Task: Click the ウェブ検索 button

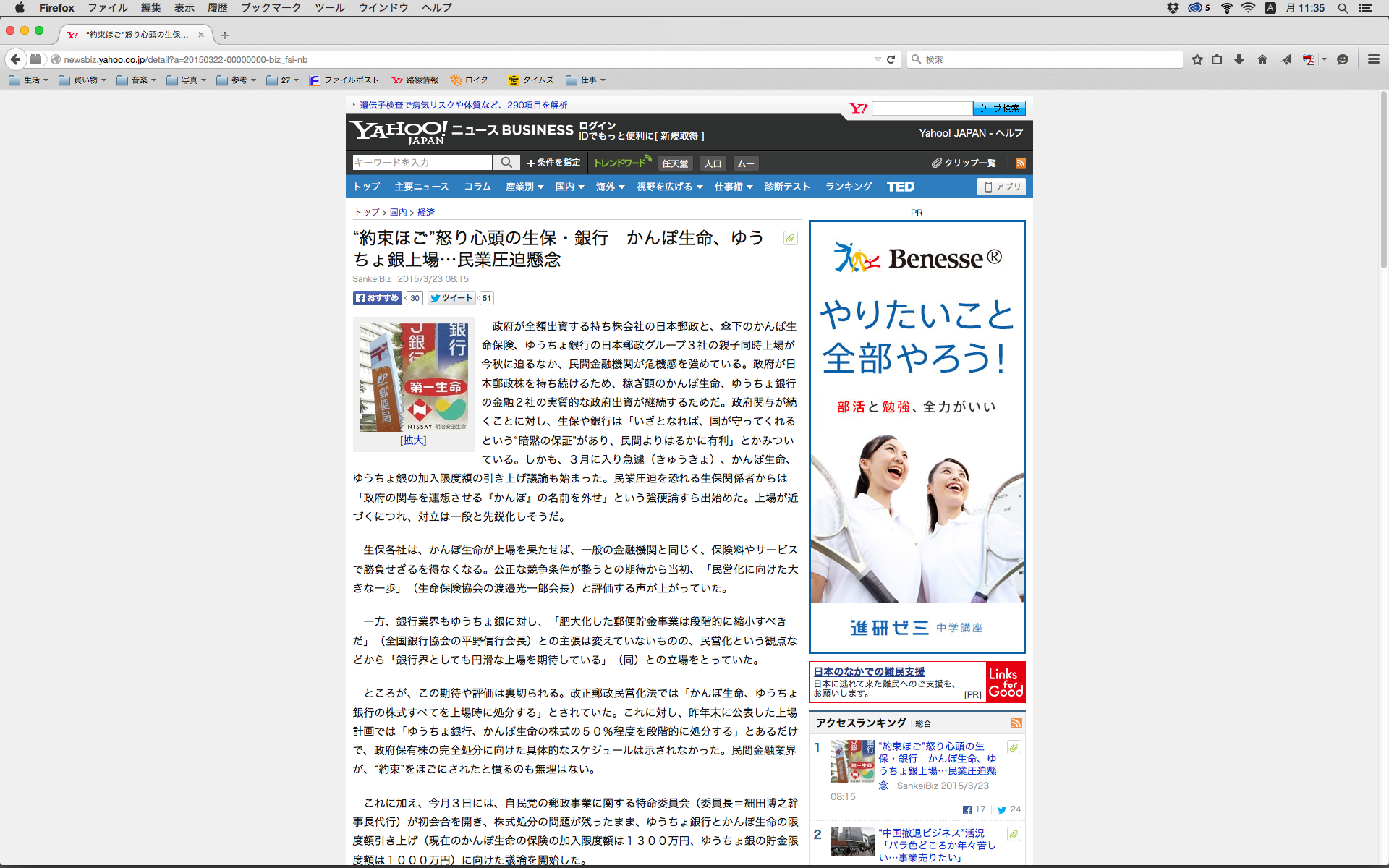Action: click(x=998, y=109)
